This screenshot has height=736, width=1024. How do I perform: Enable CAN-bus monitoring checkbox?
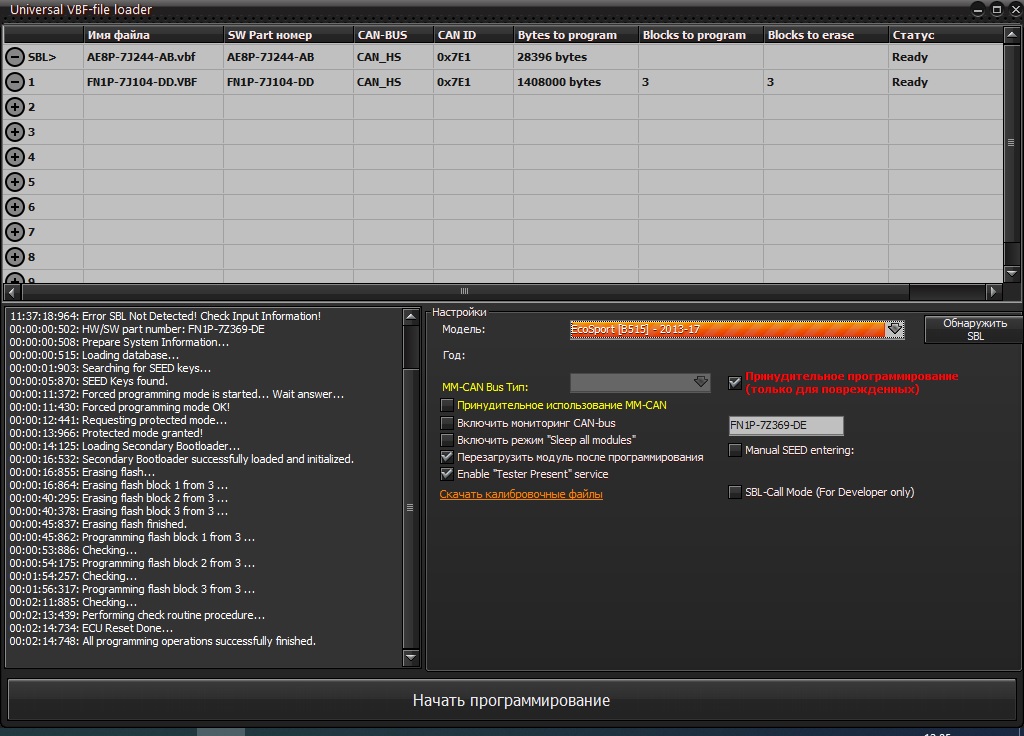[447, 423]
